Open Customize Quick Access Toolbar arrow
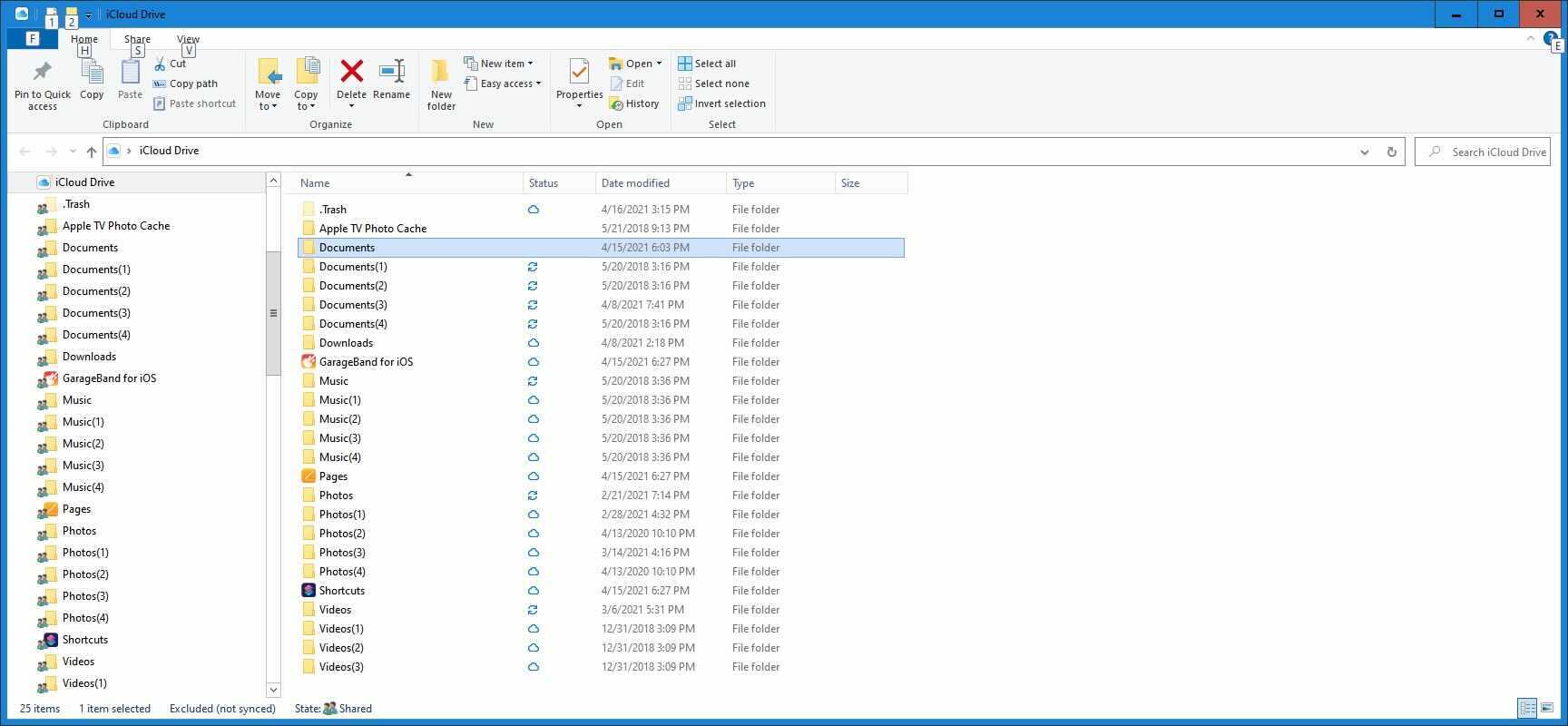Screen dimensions: 1568x726 [x=88, y=15]
